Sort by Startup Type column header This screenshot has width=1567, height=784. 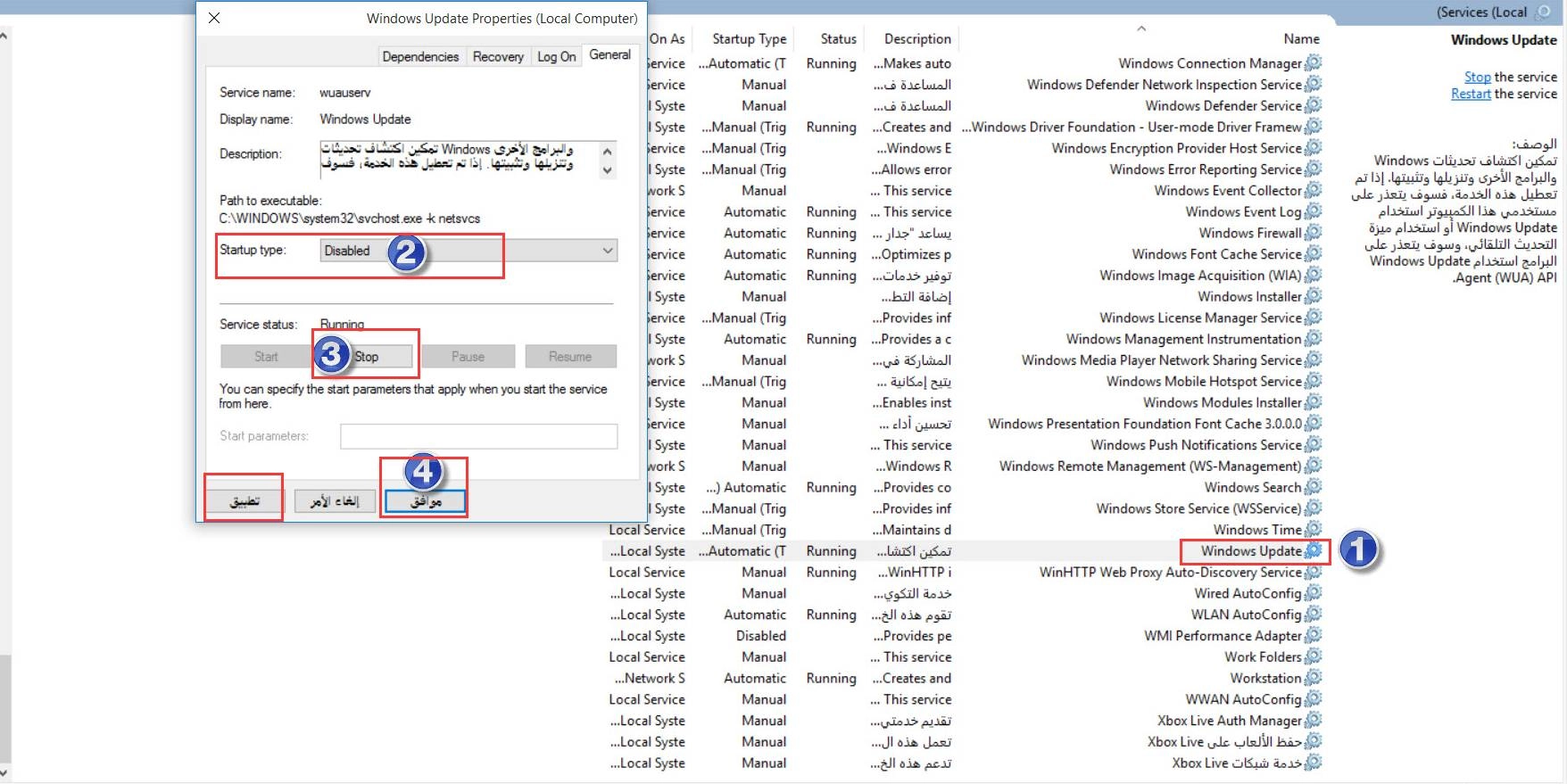click(750, 38)
